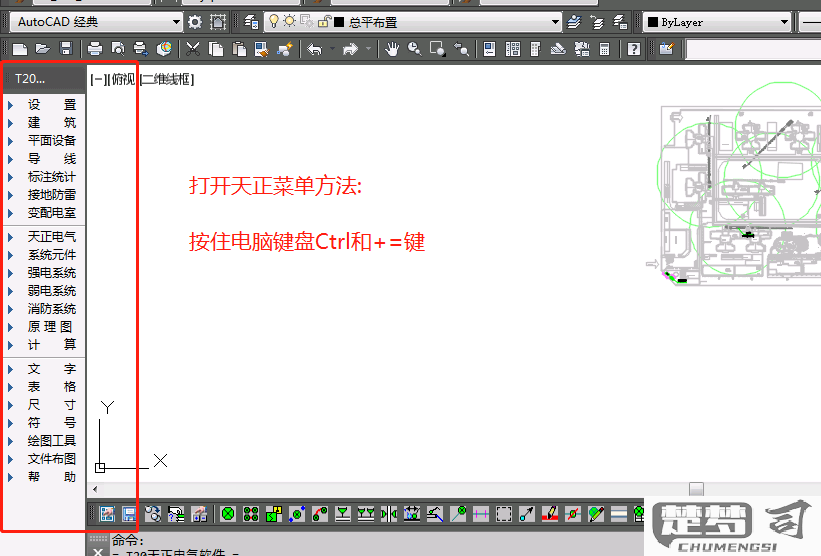Image resolution: width=821 pixels, height=556 pixels.
Task: Expand the 强电系统 menu triangle
Action: pyautogui.click(x=10, y=273)
